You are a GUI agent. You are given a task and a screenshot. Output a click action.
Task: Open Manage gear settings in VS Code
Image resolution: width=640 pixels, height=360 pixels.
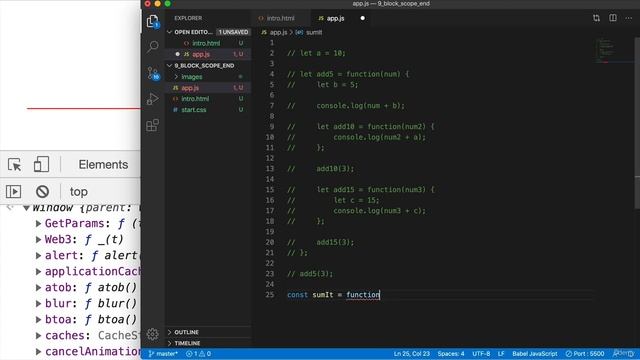(x=153, y=334)
